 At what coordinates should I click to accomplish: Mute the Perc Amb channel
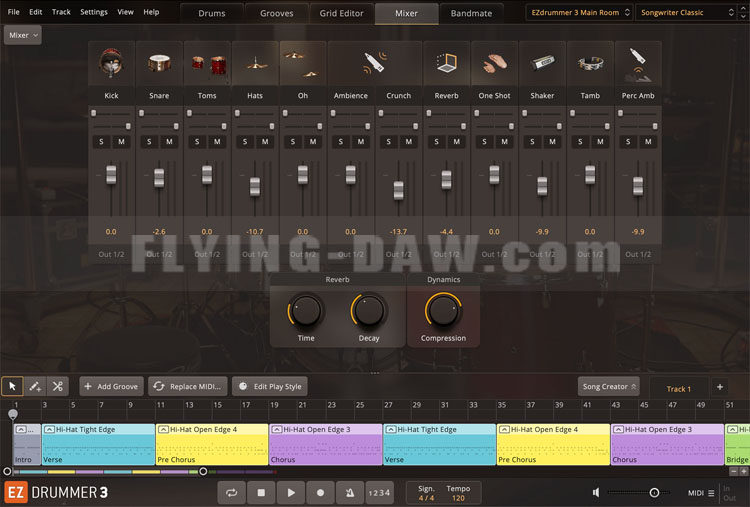click(x=648, y=142)
